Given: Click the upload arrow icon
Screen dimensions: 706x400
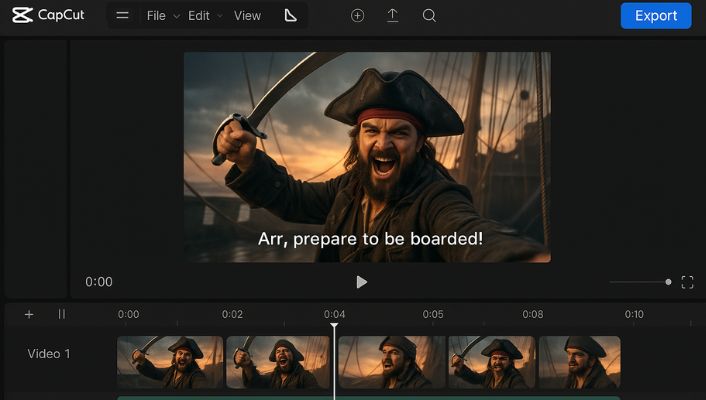Looking at the screenshot, I should click(393, 16).
